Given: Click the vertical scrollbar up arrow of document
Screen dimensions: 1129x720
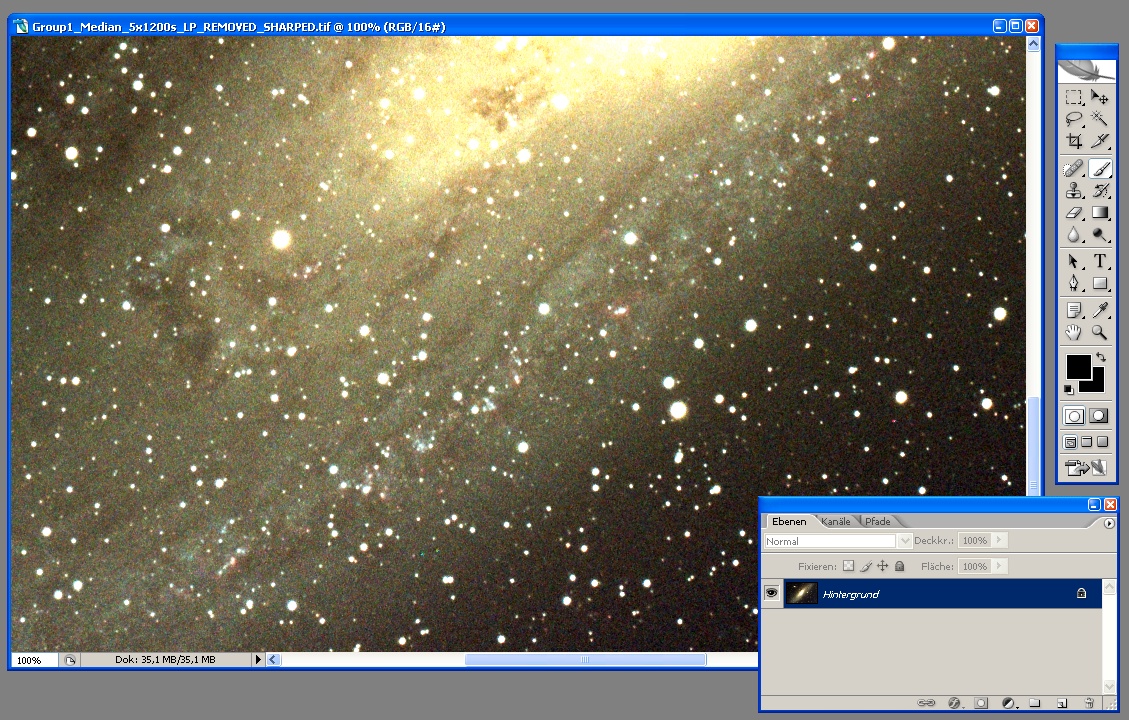Looking at the screenshot, I should tap(1033, 44).
